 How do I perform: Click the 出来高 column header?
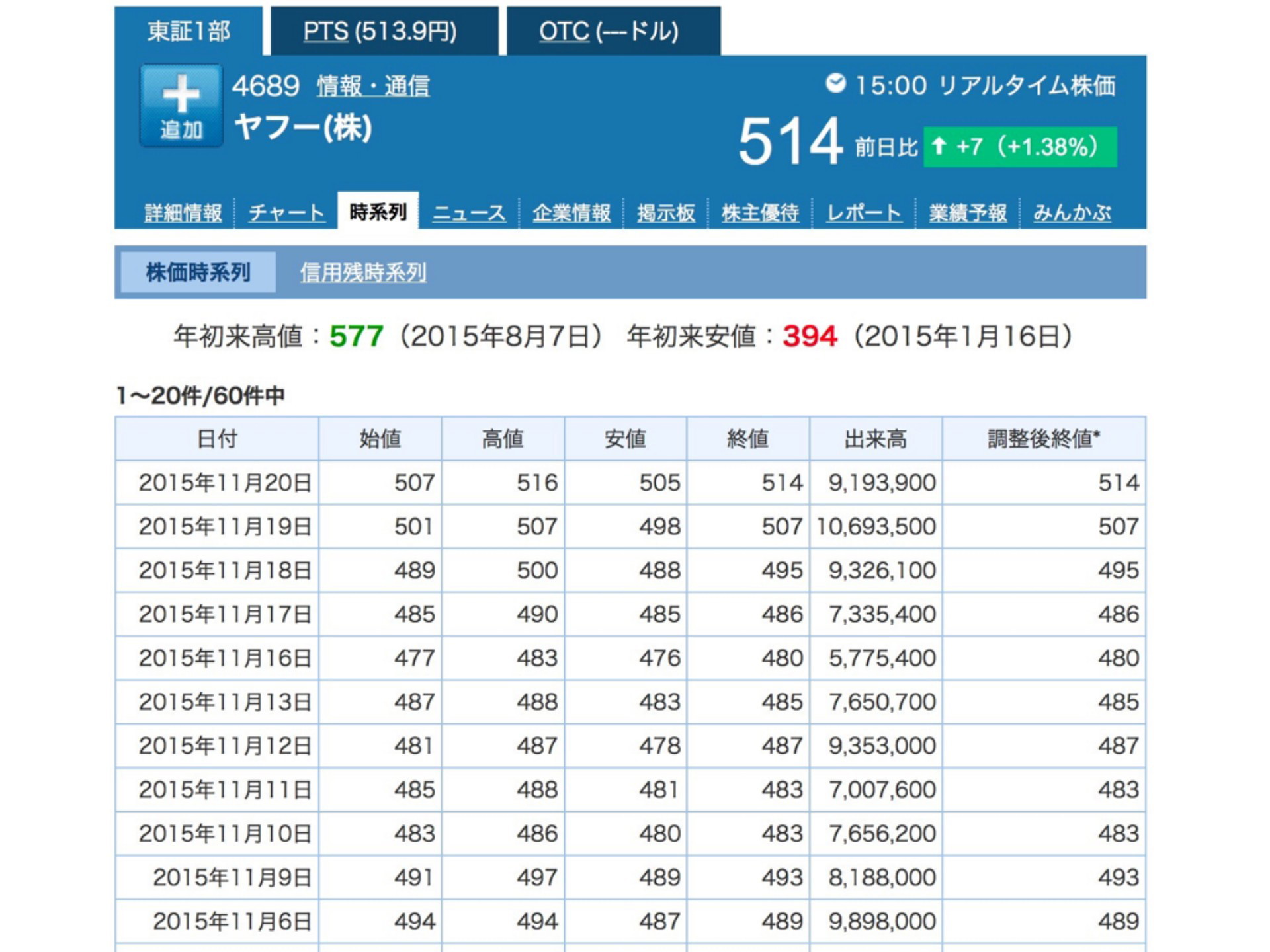(876, 439)
